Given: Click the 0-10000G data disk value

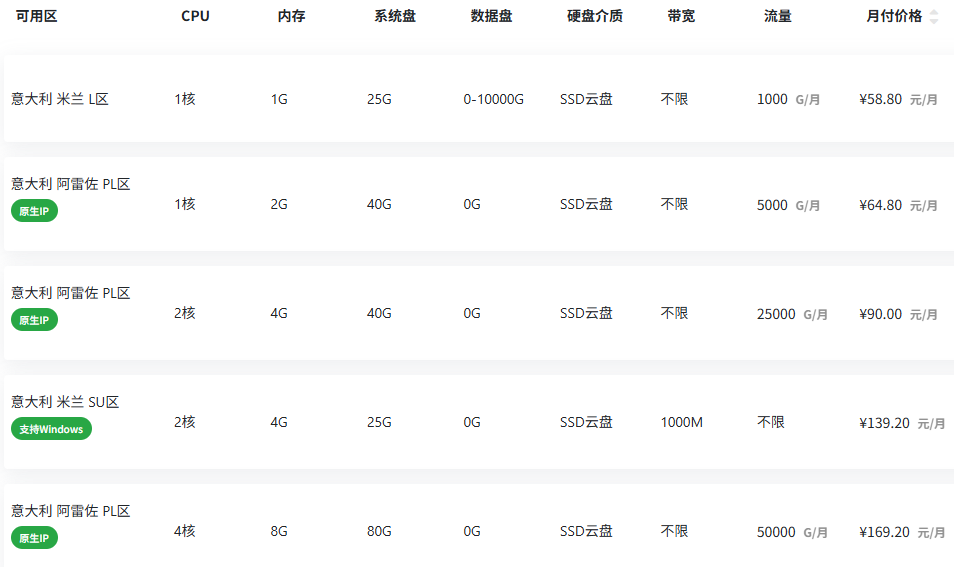Looking at the screenshot, I should coord(493,100).
